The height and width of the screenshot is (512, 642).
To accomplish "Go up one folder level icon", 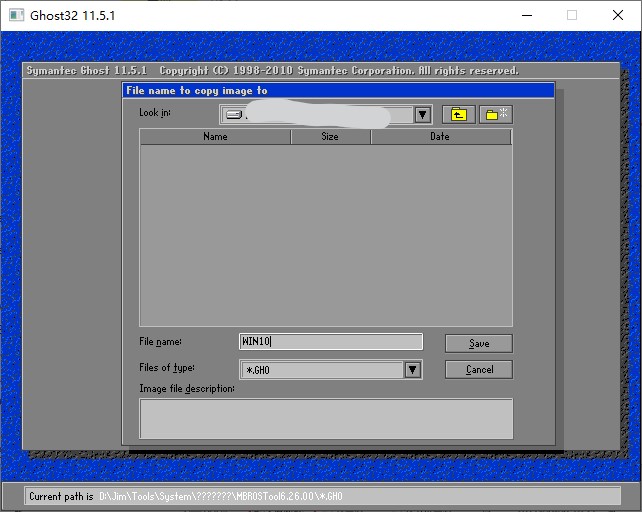I will pyautogui.click(x=459, y=114).
